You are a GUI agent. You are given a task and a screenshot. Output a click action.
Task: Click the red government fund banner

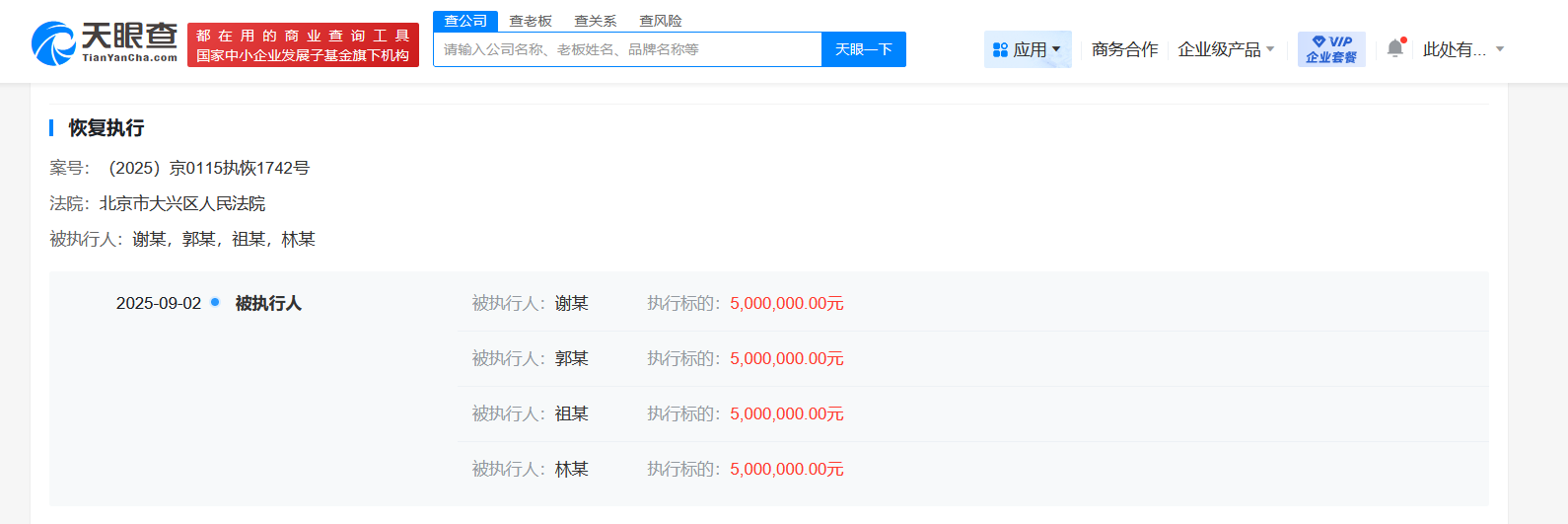(x=303, y=45)
